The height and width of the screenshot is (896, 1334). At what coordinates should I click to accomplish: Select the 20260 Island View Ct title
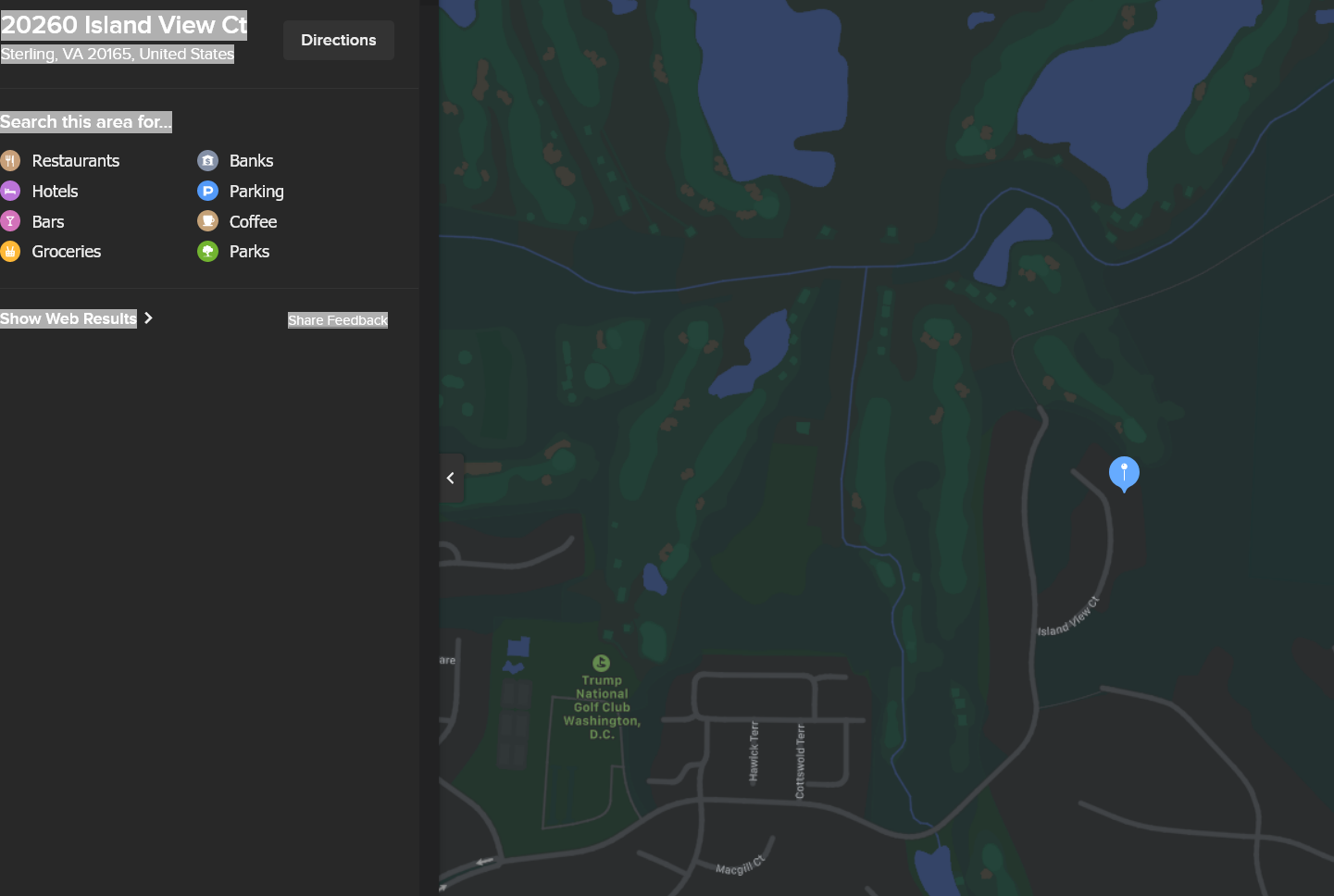click(x=124, y=25)
